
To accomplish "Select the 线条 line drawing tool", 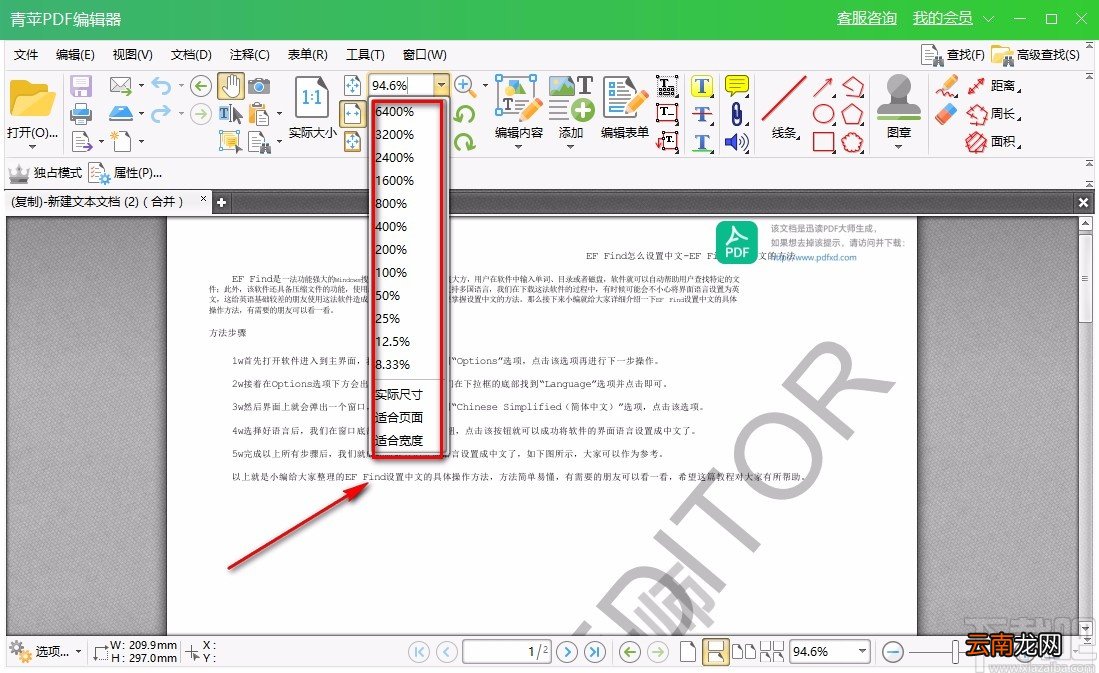I will (x=784, y=107).
